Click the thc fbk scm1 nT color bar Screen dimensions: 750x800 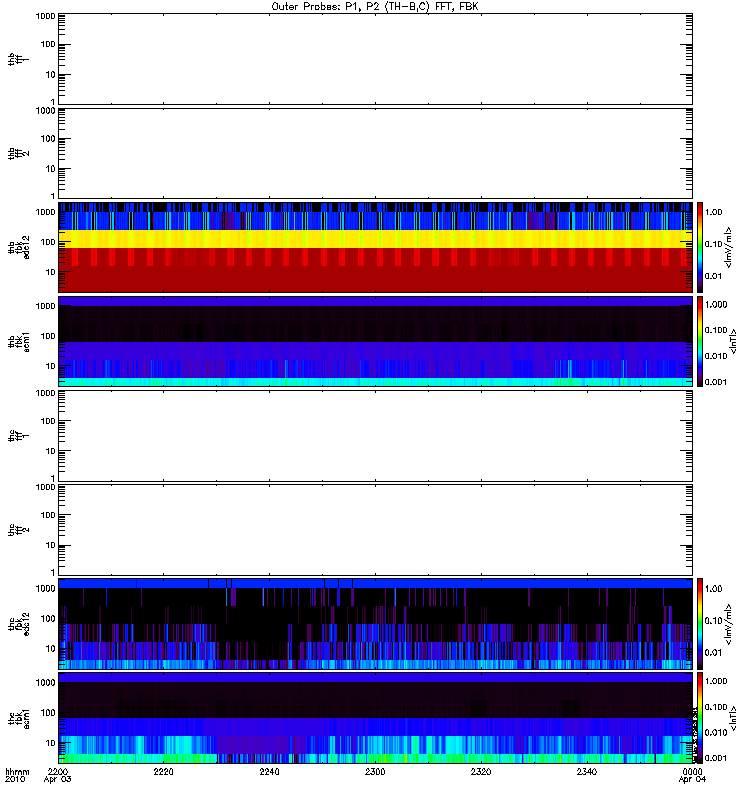click(700, 718)
